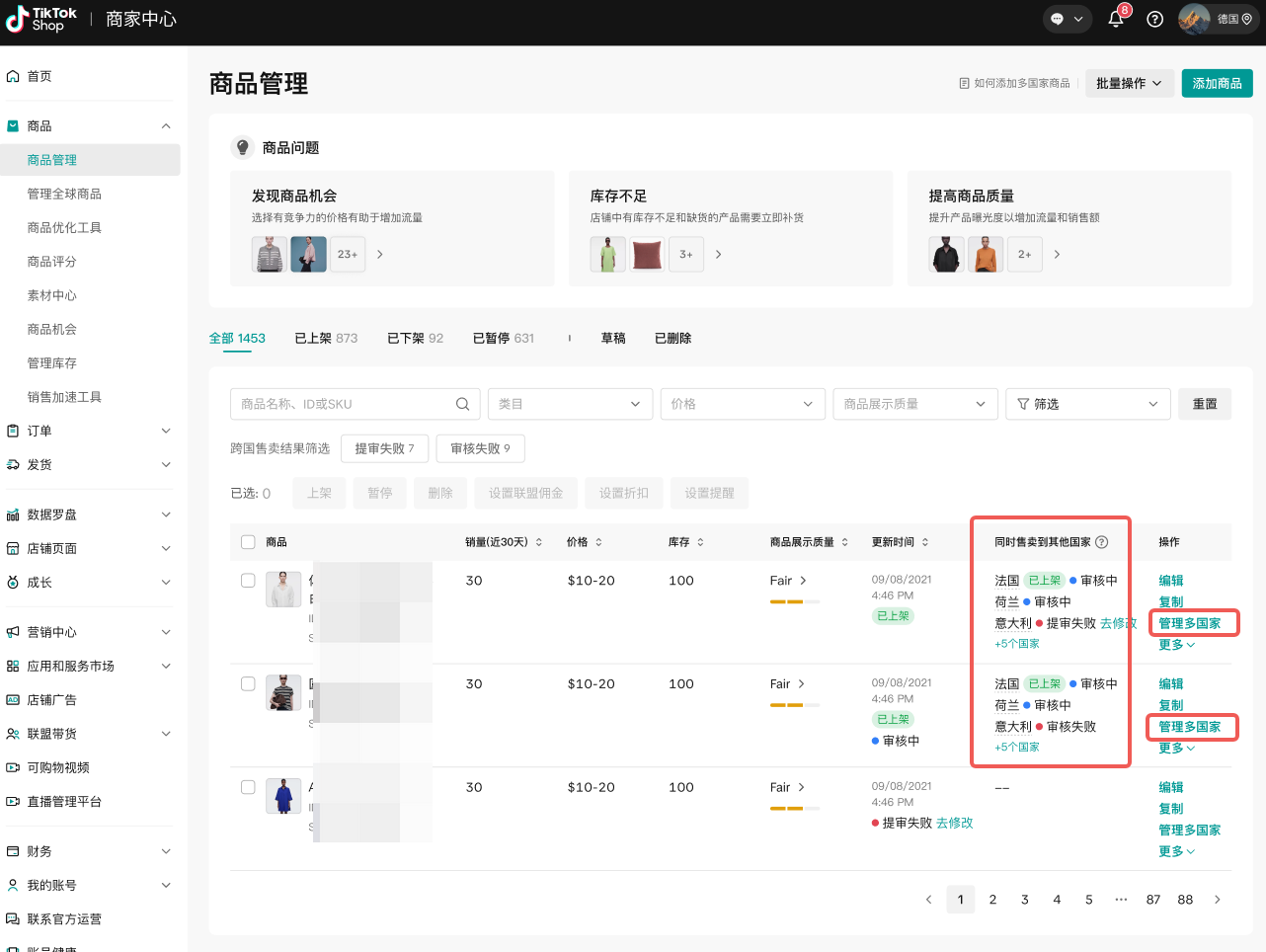Click the notification bell icon

[1116, 19]
